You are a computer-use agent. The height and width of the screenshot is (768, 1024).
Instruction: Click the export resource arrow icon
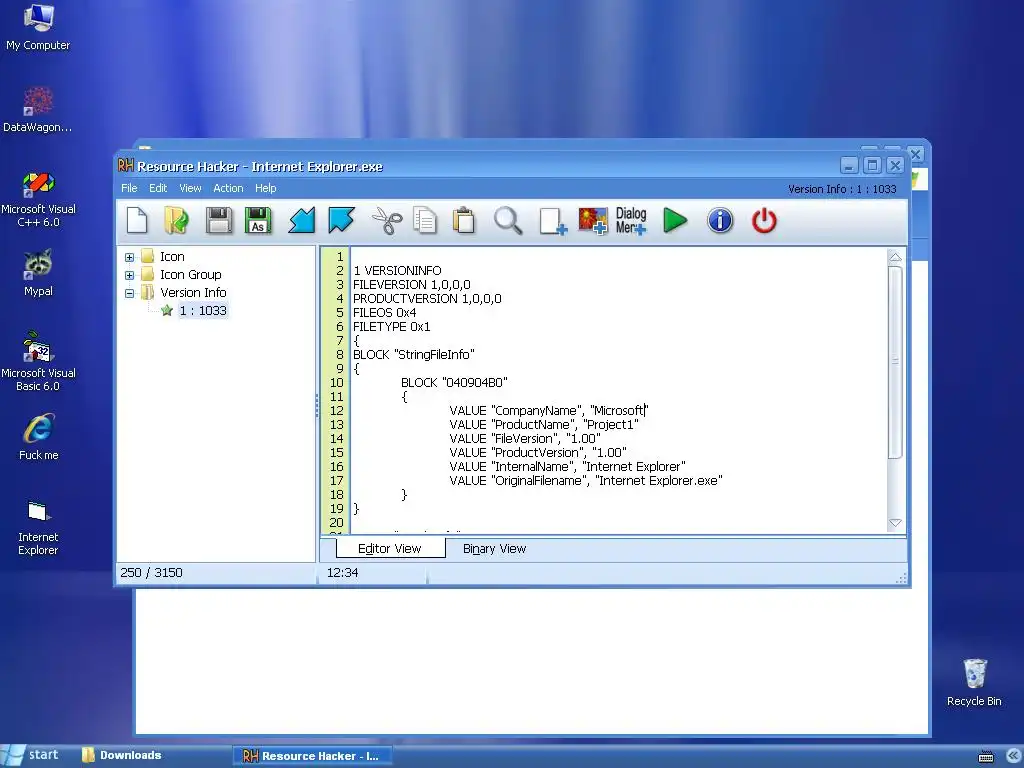(x=341, y=220)
